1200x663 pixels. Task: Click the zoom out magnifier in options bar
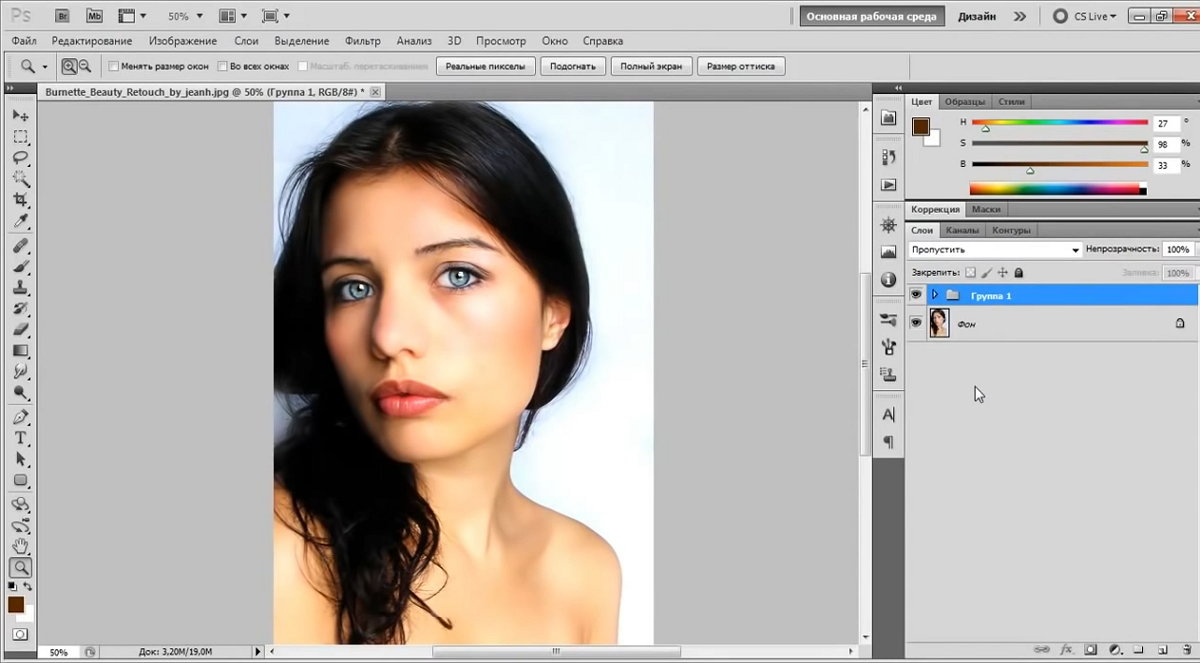click(84, 66)
